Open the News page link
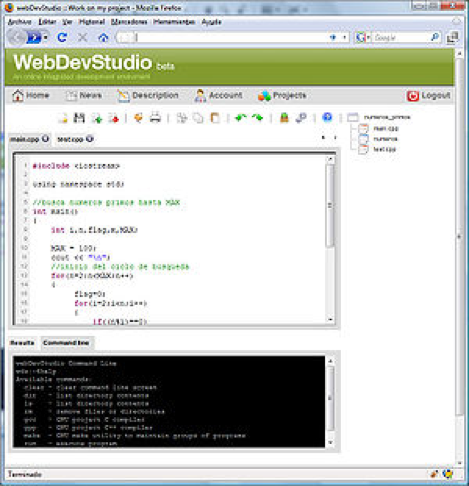469x486 pixels. tap(83, 96)
